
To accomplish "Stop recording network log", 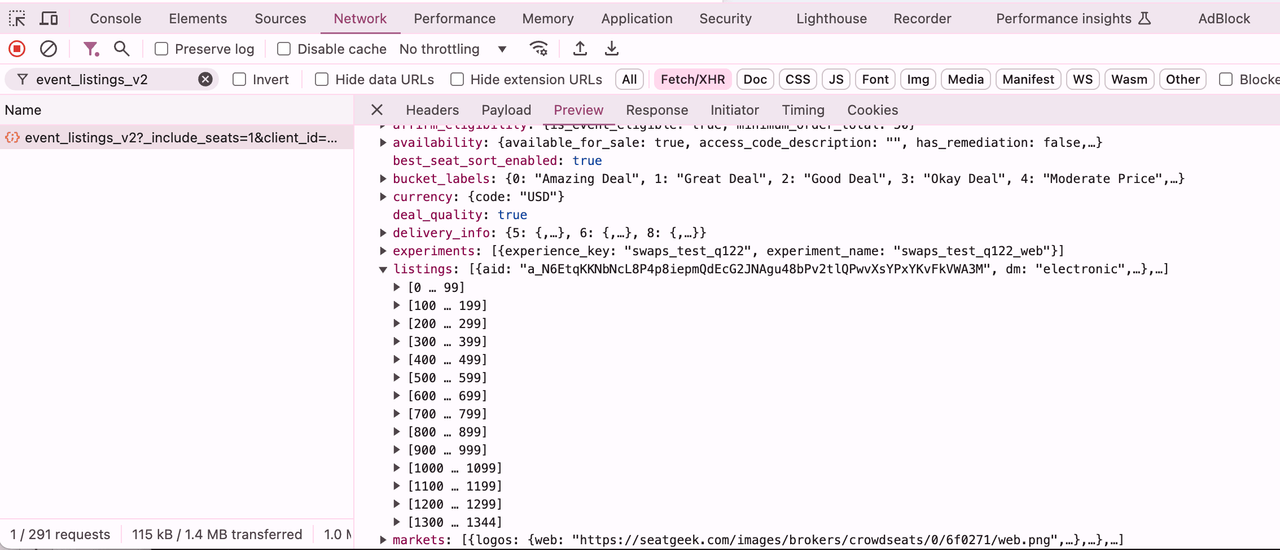I will point(17,49).
